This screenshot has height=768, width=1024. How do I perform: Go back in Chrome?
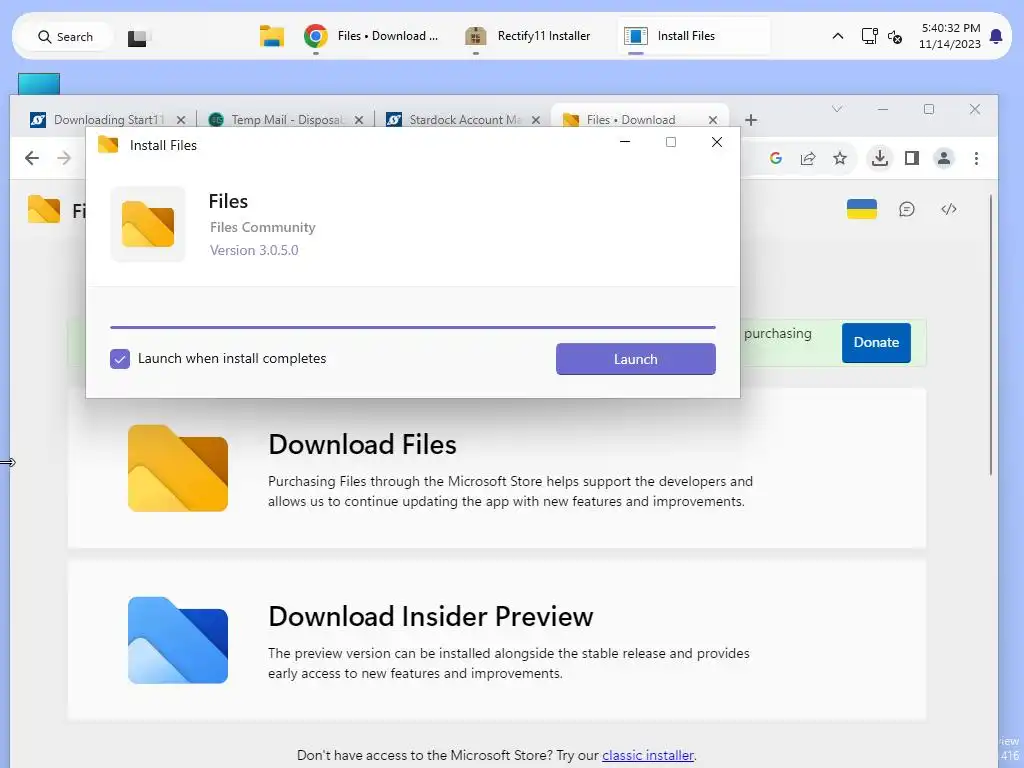pos(31,158)
